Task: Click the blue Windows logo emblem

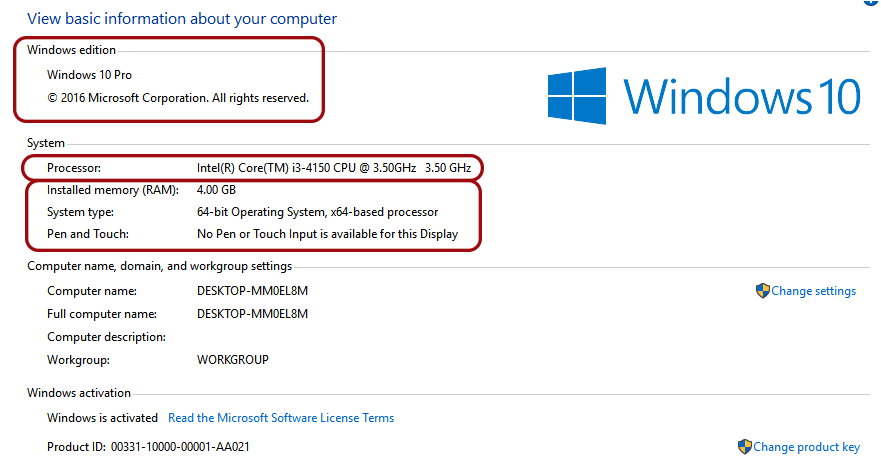Action: 577,96
